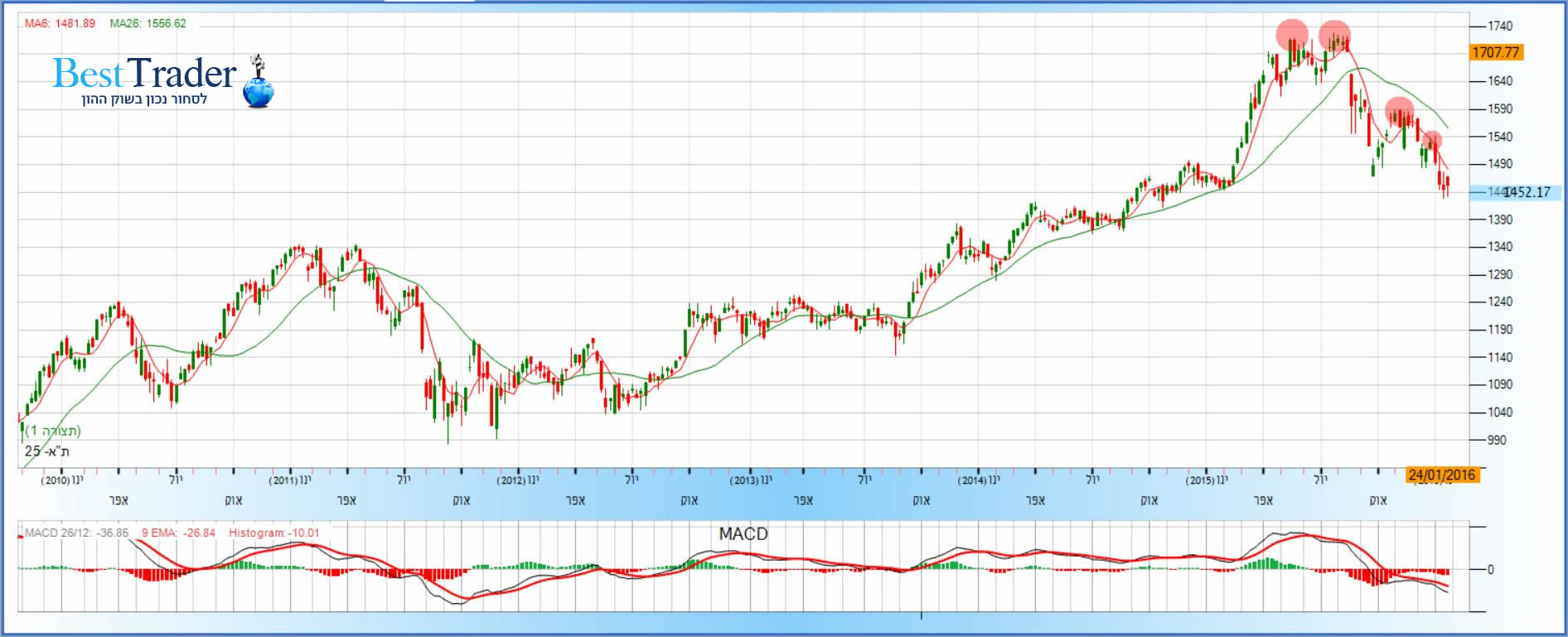The width and height of the screenshot is (1568, 637).
Task: Select the second pink circle at the chart peak
Action: (x=1334, y=36)
